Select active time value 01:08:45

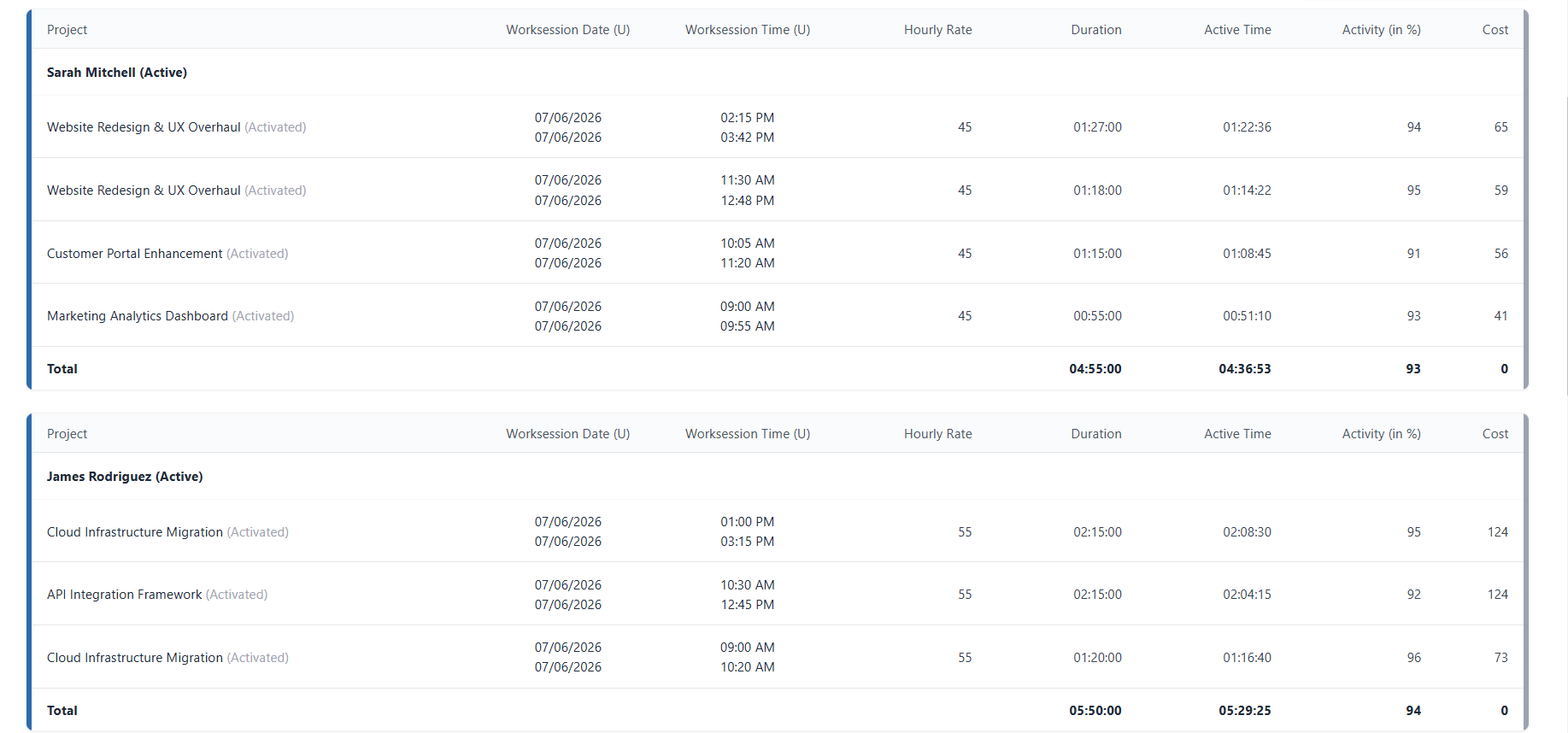point(1247,254)
